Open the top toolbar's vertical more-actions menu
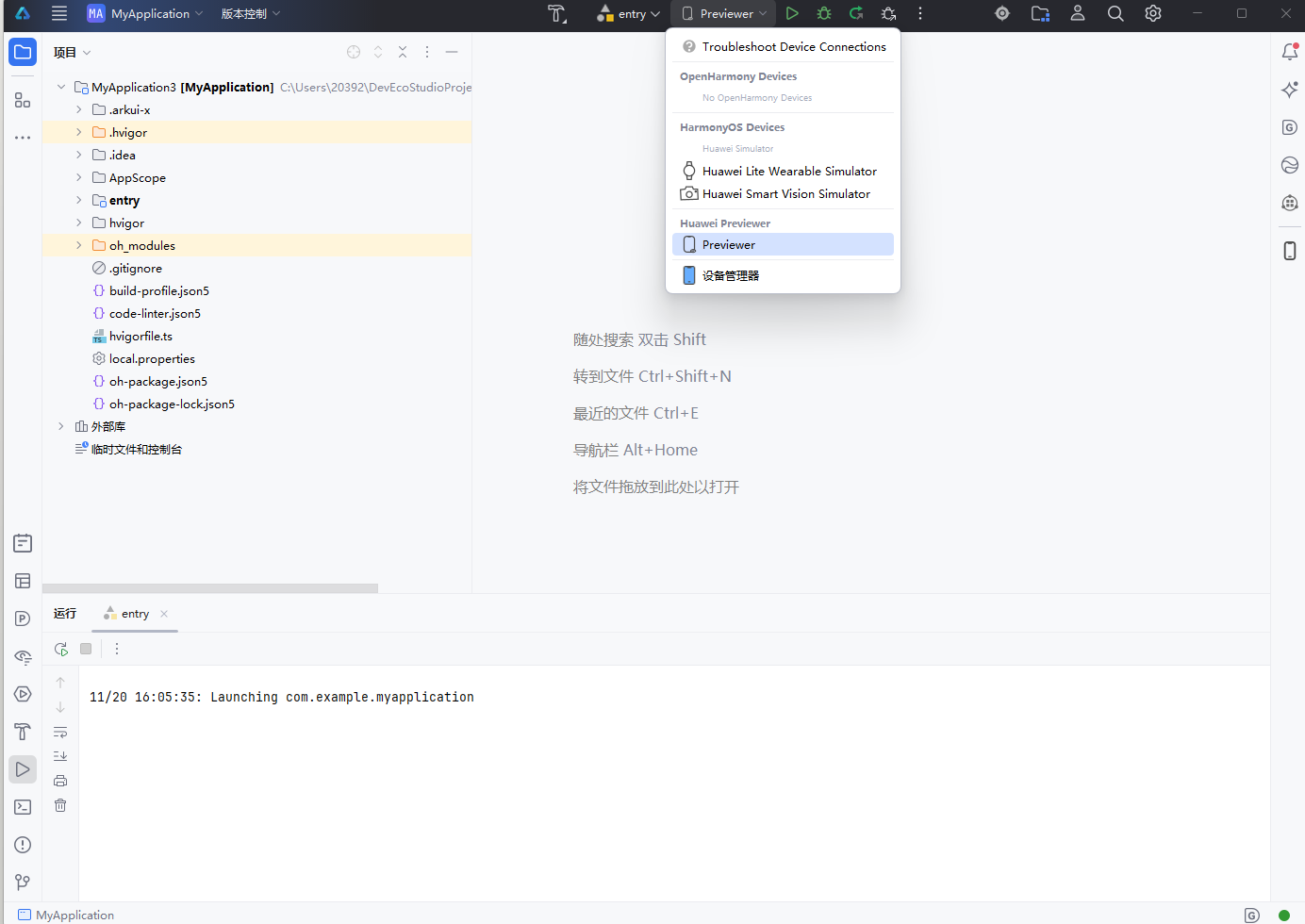 (x=920, y=13)
